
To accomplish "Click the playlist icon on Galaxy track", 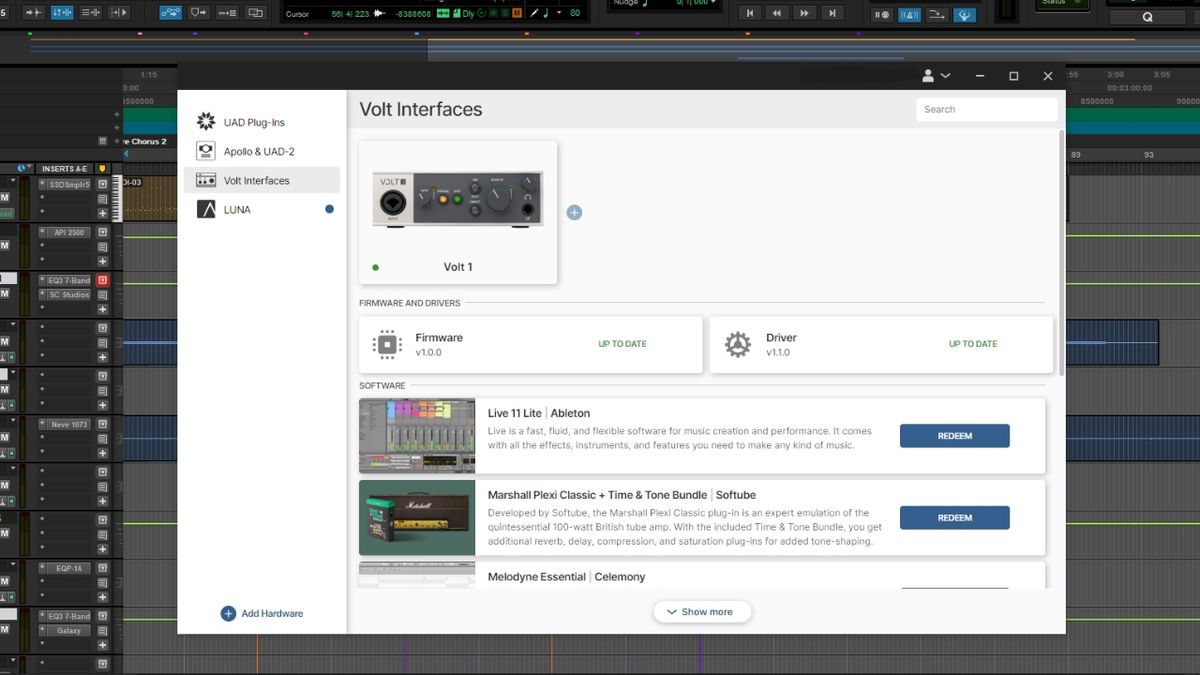I will click(x=102, y=631).
